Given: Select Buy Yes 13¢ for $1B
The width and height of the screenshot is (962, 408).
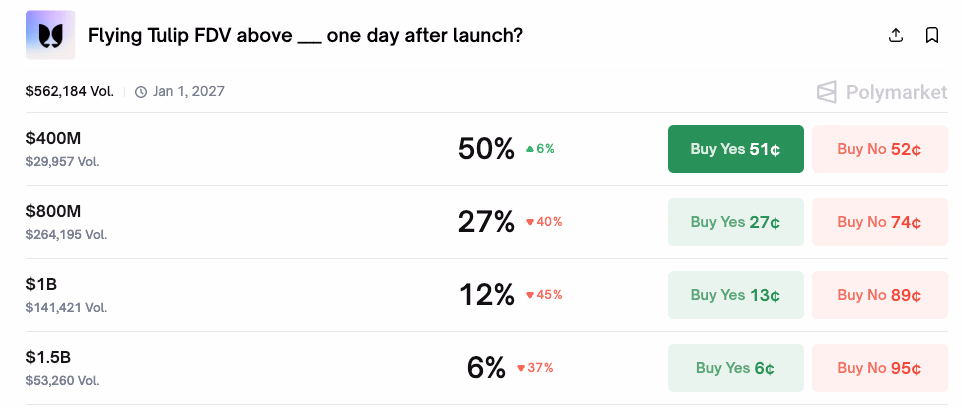Looking at the screenshot, I should 735,295.
